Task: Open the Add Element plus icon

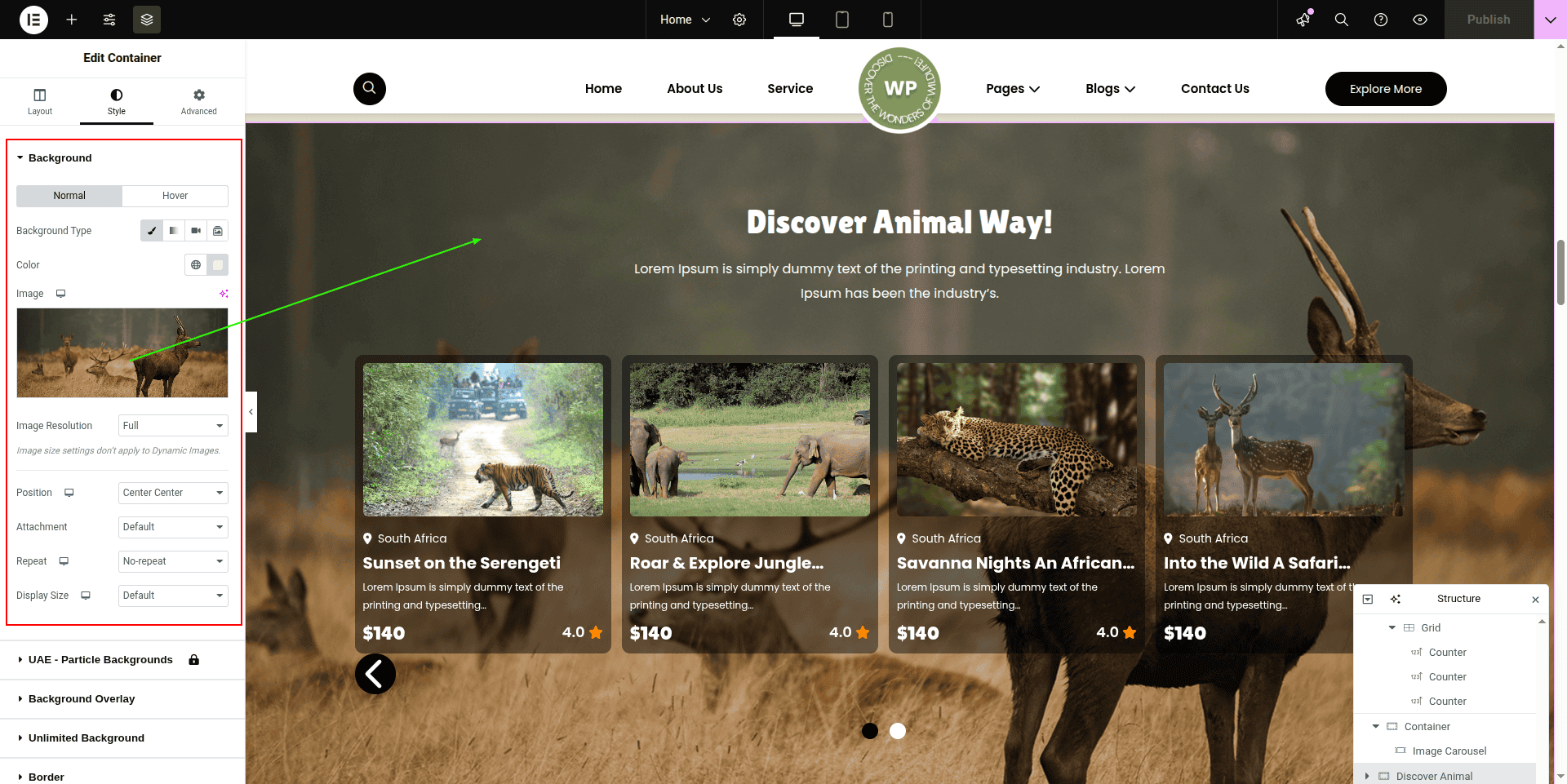Action: 72,20
